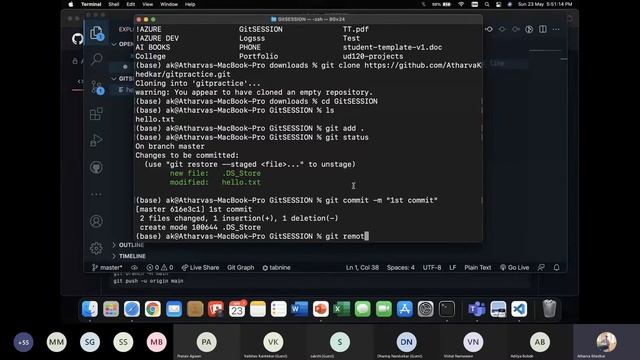Open Launchpad from the Dock
Screen dimensions: 640x360
(111, 309)
